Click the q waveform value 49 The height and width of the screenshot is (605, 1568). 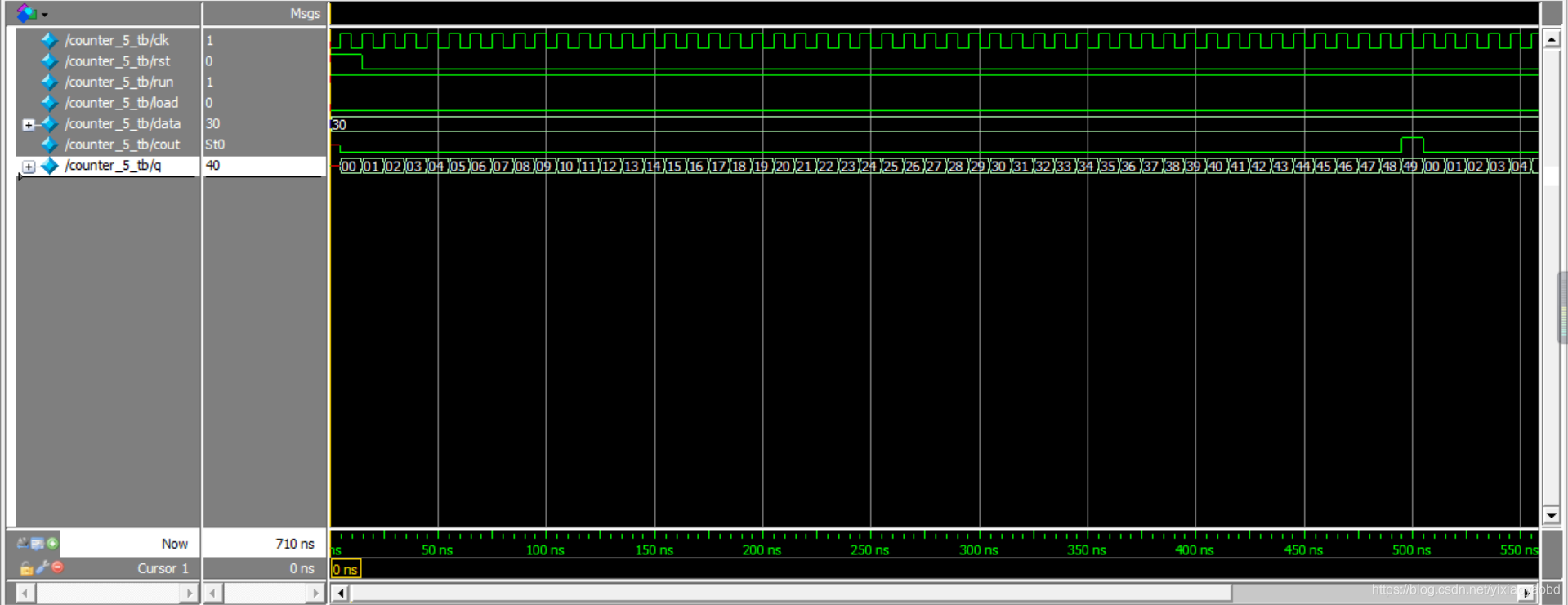(x=1411, y=167)
